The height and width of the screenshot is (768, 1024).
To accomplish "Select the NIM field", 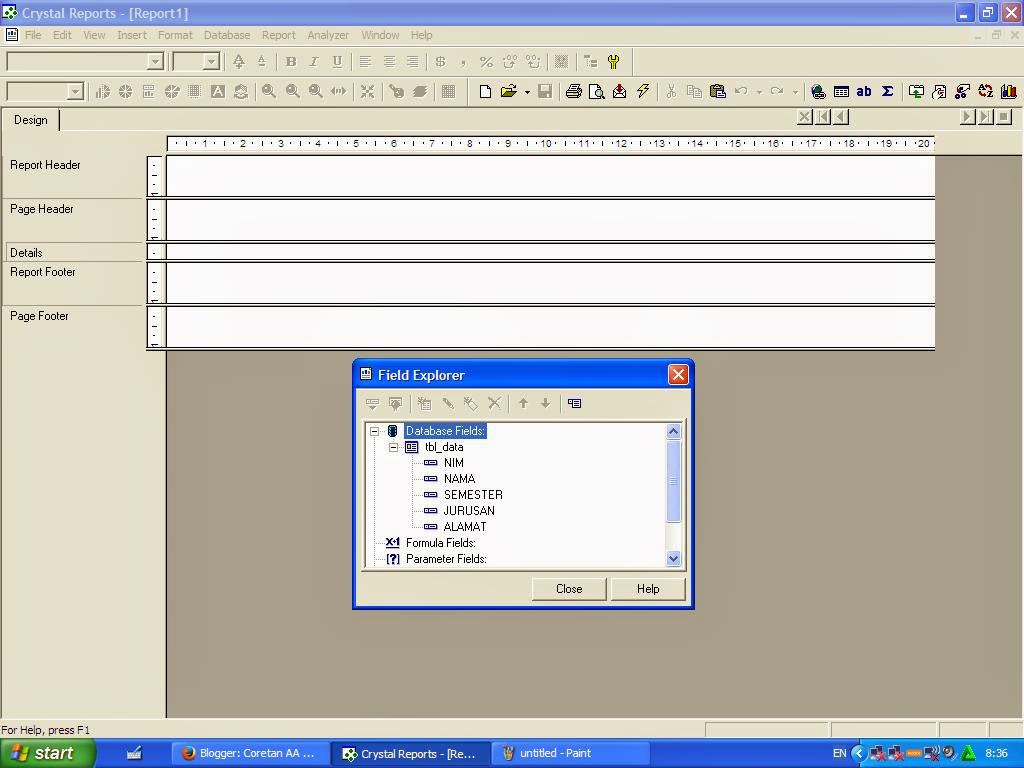I will [x=454, y=463].
